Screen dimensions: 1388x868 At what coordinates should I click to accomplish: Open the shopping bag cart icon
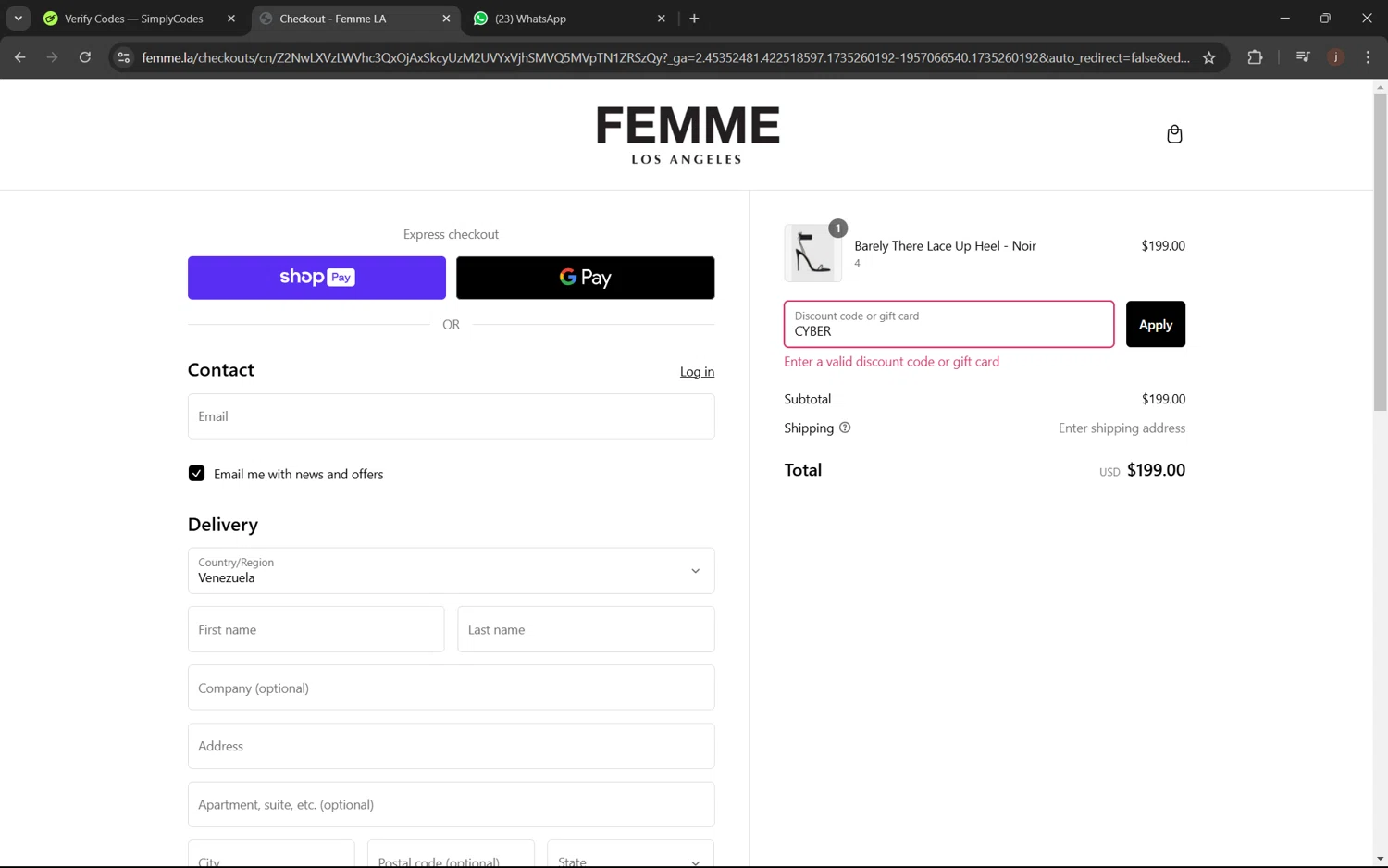coord(1174,134)
